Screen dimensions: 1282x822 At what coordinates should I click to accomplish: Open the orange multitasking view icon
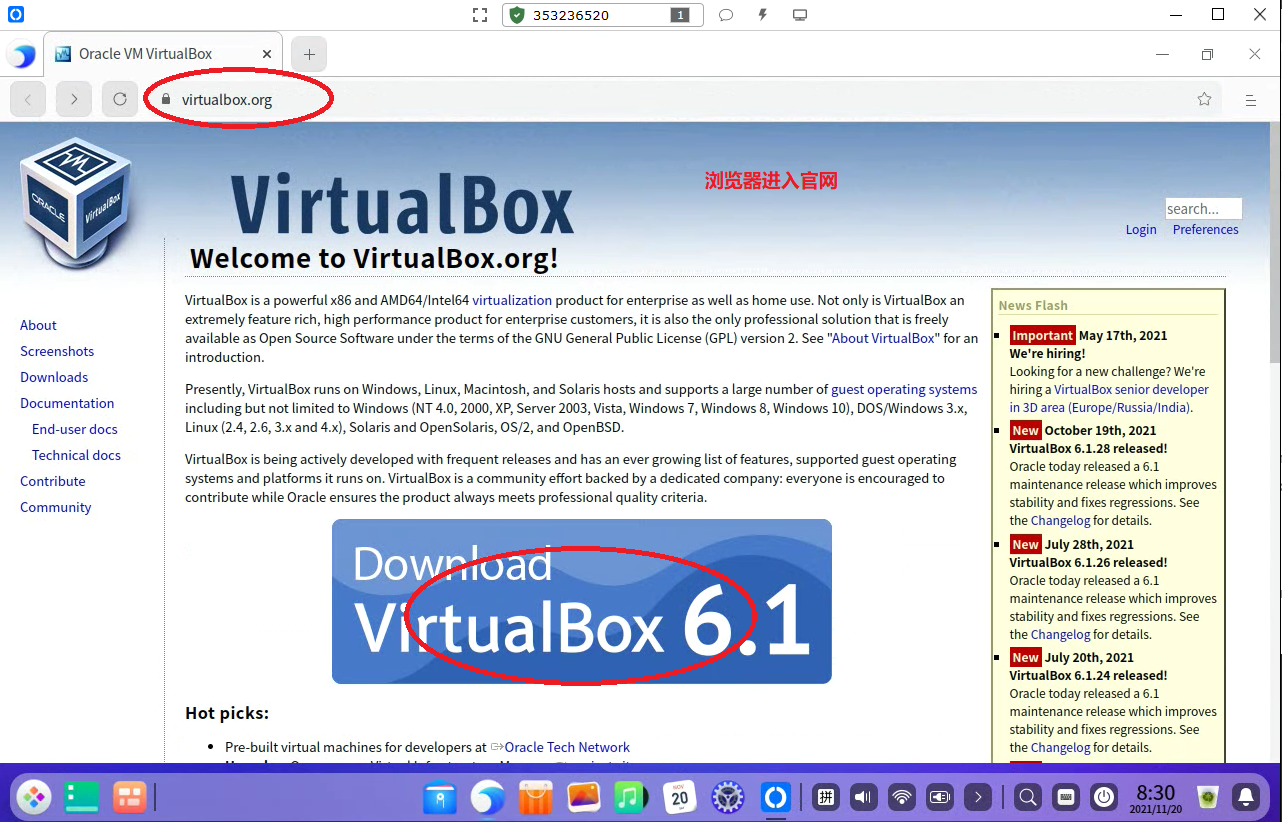129,797
